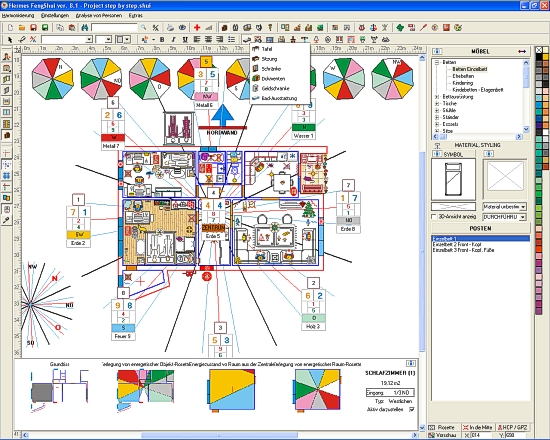Viewport: 550px width, 440px height.
Task: Click the red cross icon in top toolbar
Action: point(197,27)
